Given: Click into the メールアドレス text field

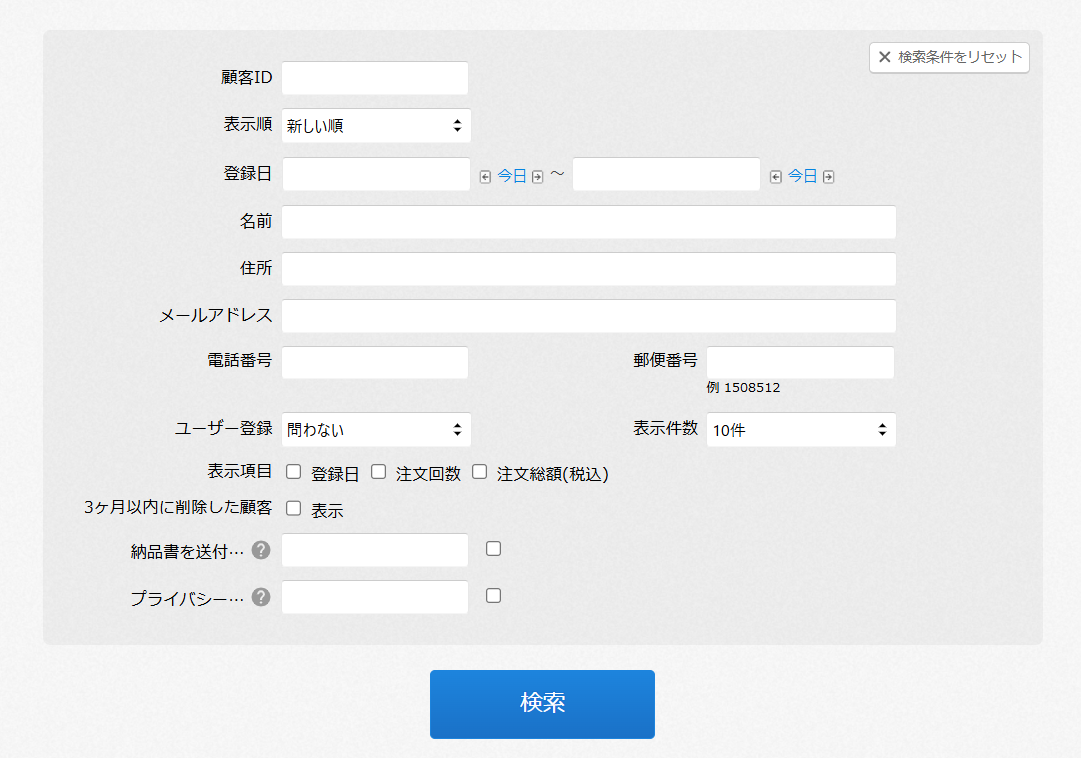Looking at the screenshot, I should click(588, 316).
